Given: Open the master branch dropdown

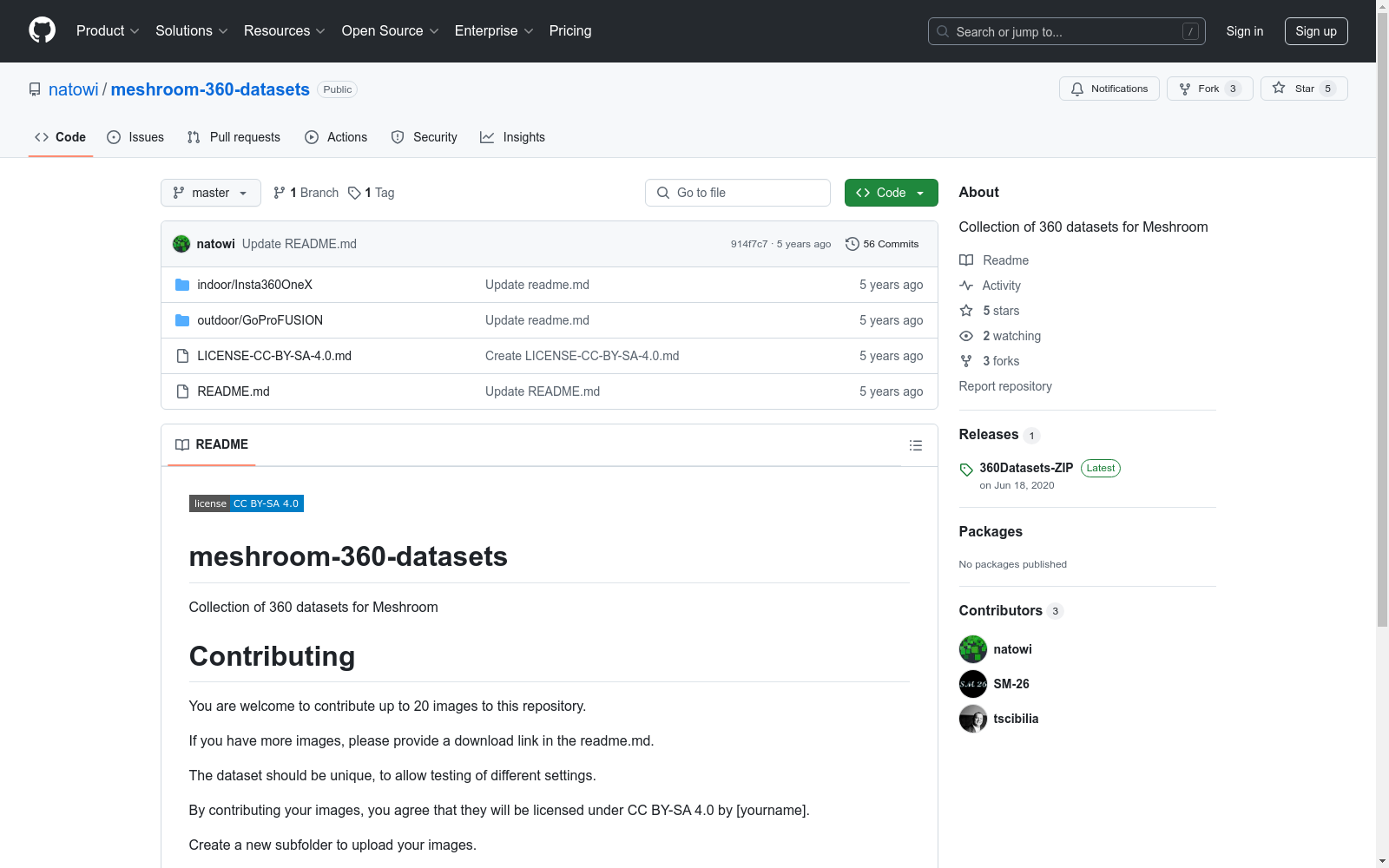Looking at the screenshot, I should (211, 193).
